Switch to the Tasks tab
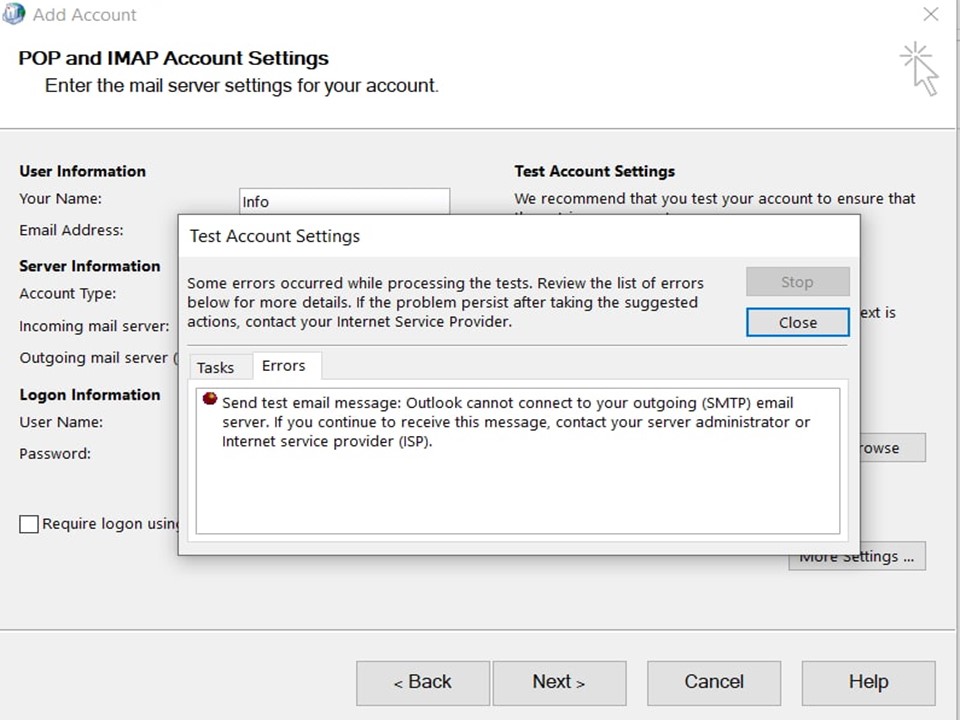The height and width of the screenshot is (720, 960). pyautogui.click(x=215, y=368)
